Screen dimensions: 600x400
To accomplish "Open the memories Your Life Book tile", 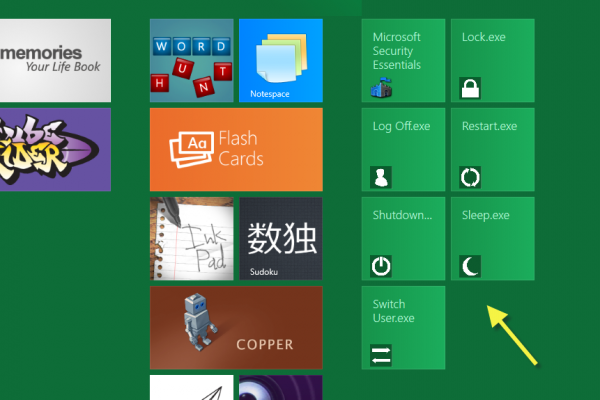I will 55,60.
